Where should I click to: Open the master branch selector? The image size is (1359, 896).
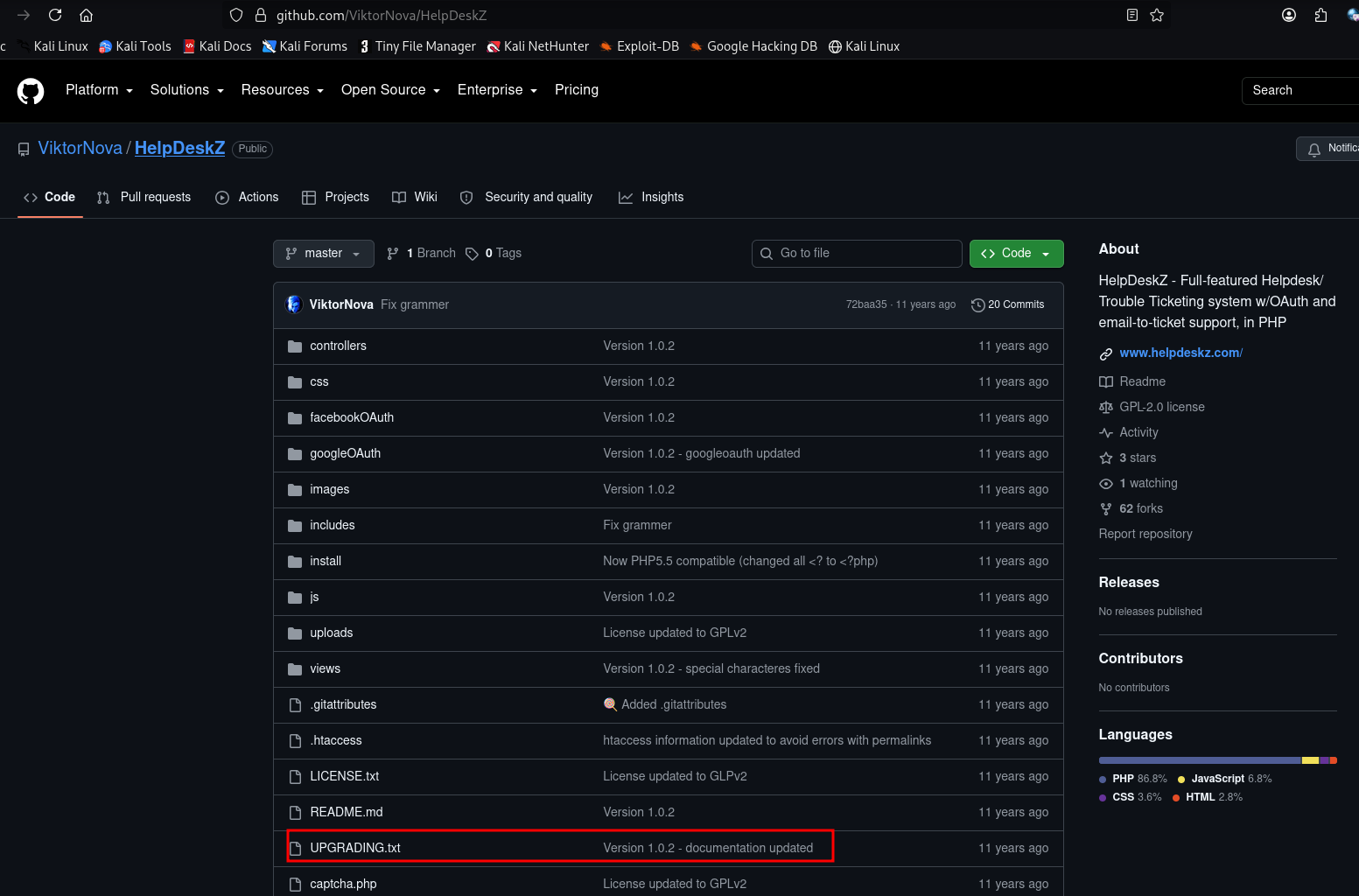point(324,254)
